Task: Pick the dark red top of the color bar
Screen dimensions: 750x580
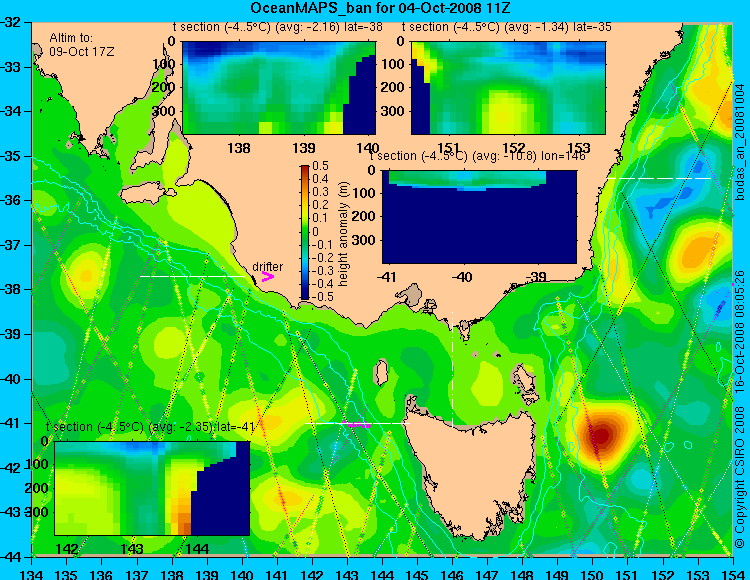Action: [305, 169]
